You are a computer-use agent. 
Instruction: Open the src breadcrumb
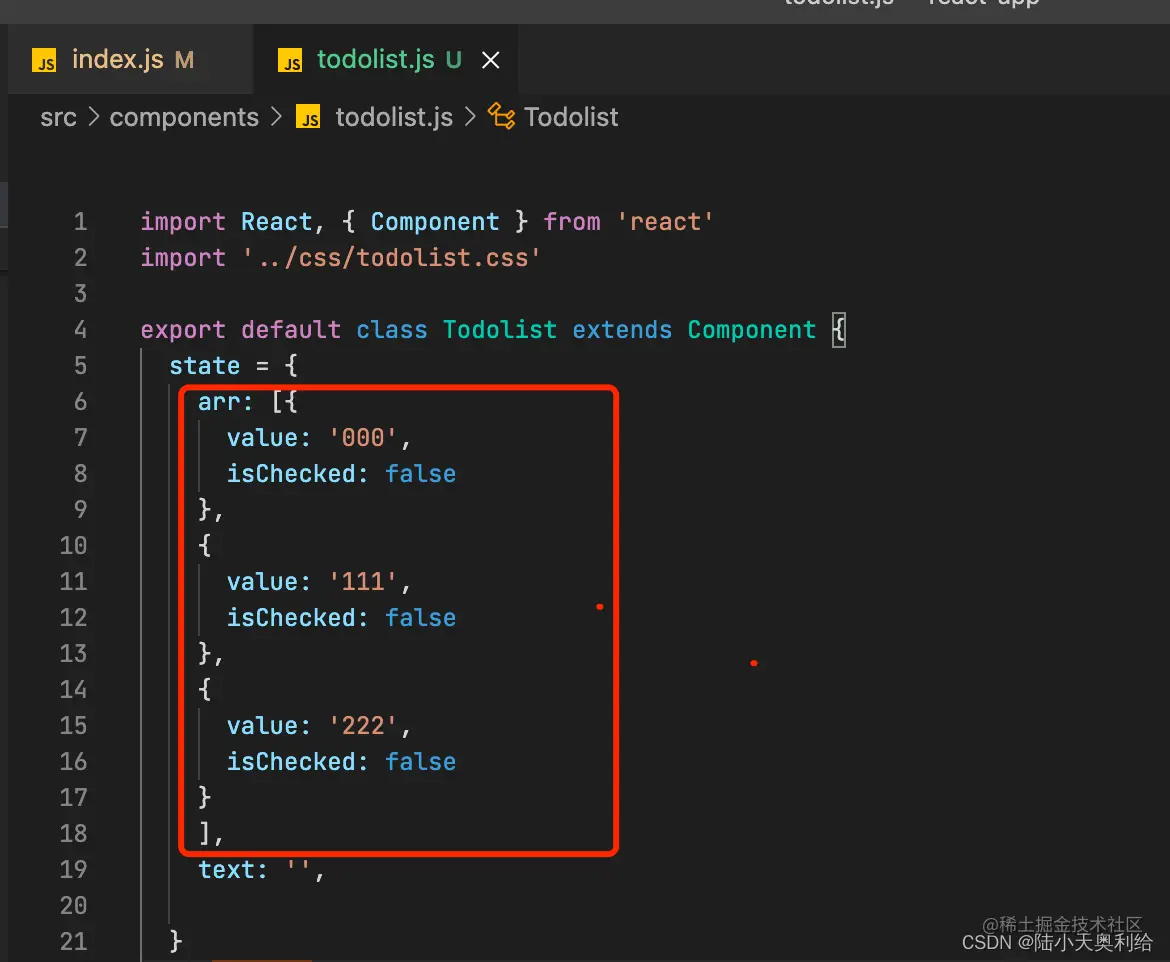[x=58, y=117]
